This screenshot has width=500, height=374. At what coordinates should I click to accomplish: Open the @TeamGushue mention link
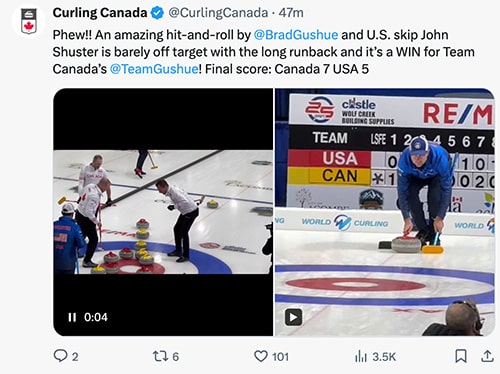154,69
